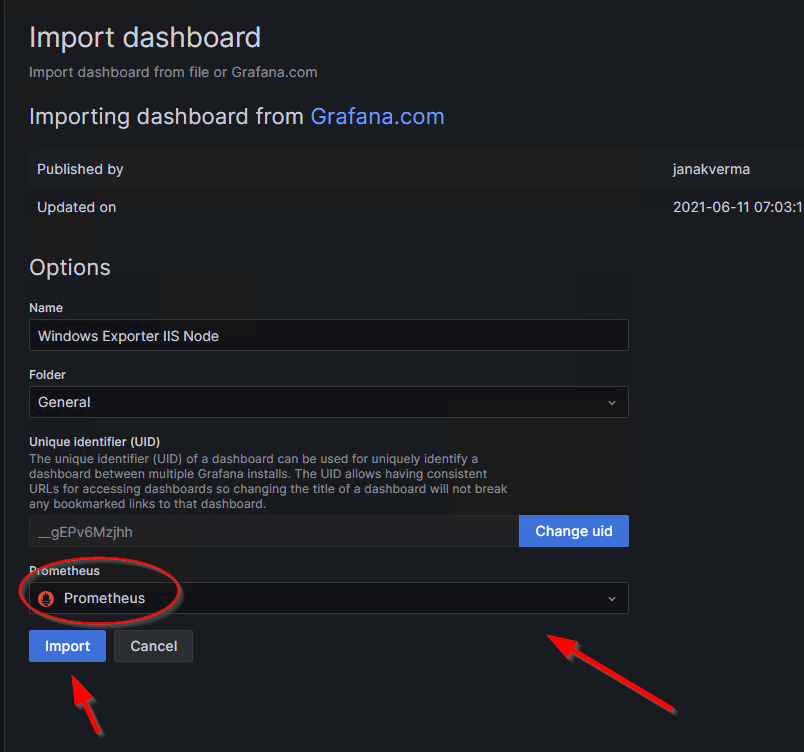
Task: Click the UID description paragraph
Action: [268, 481]
